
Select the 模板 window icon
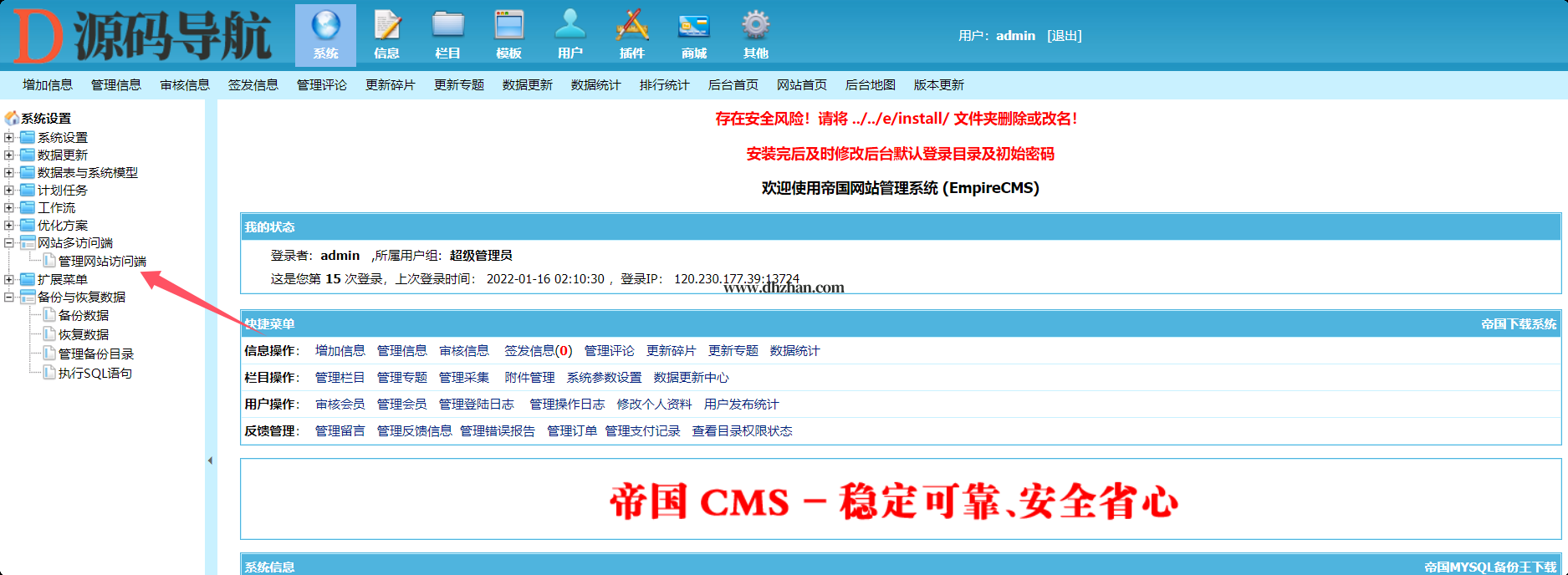[508, 27]
